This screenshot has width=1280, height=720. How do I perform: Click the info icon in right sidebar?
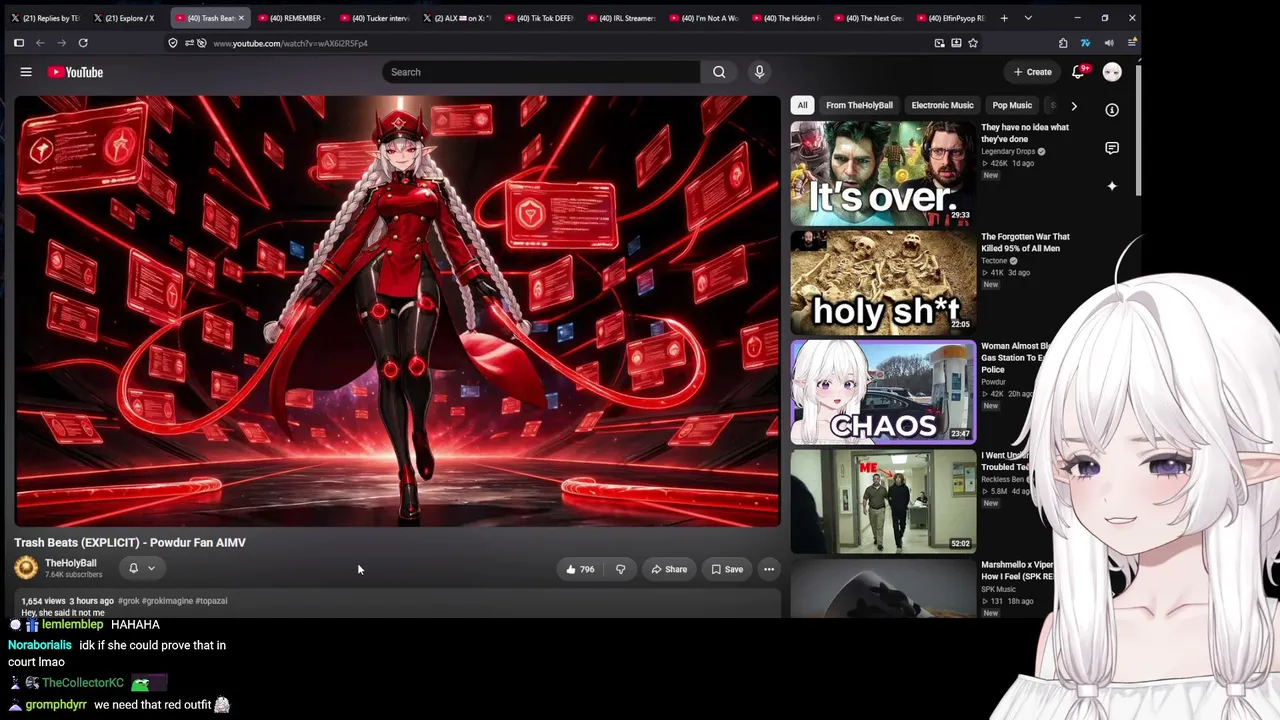coord(1112,110)
